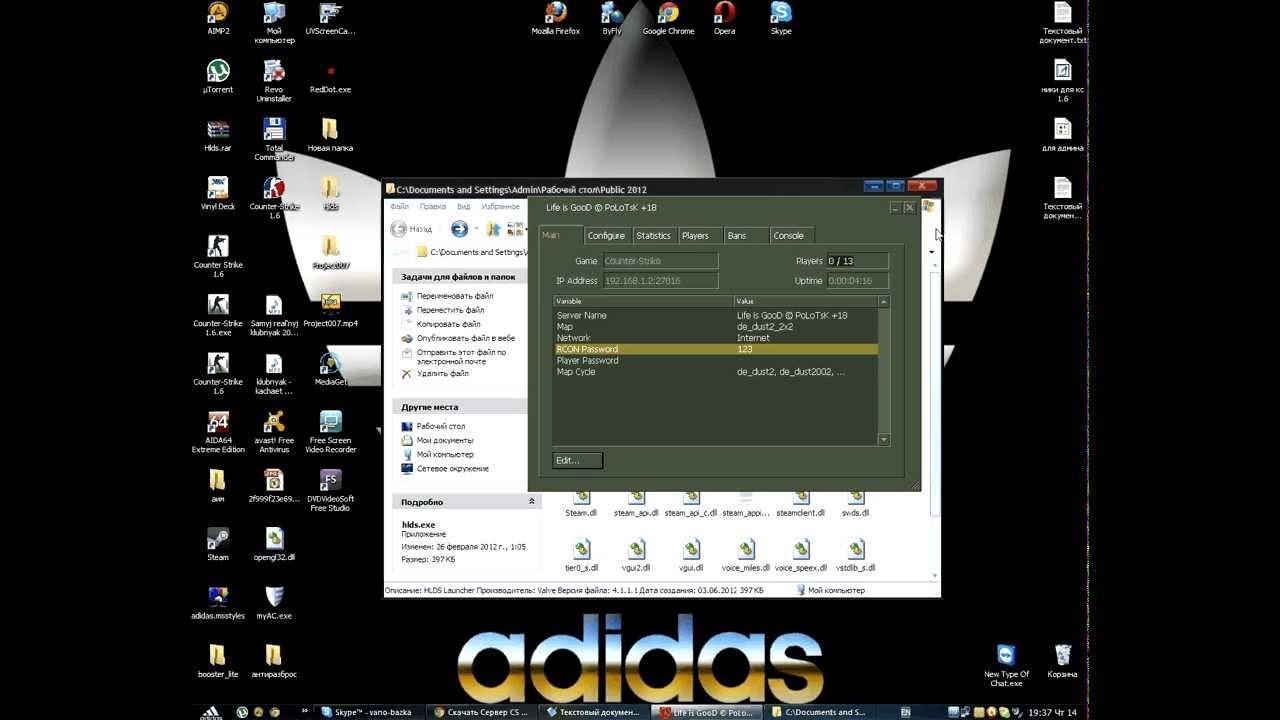This screenshot has width=1280, height=720.
Task: Click the variable list scroll-up arrow
Action: 883,301
